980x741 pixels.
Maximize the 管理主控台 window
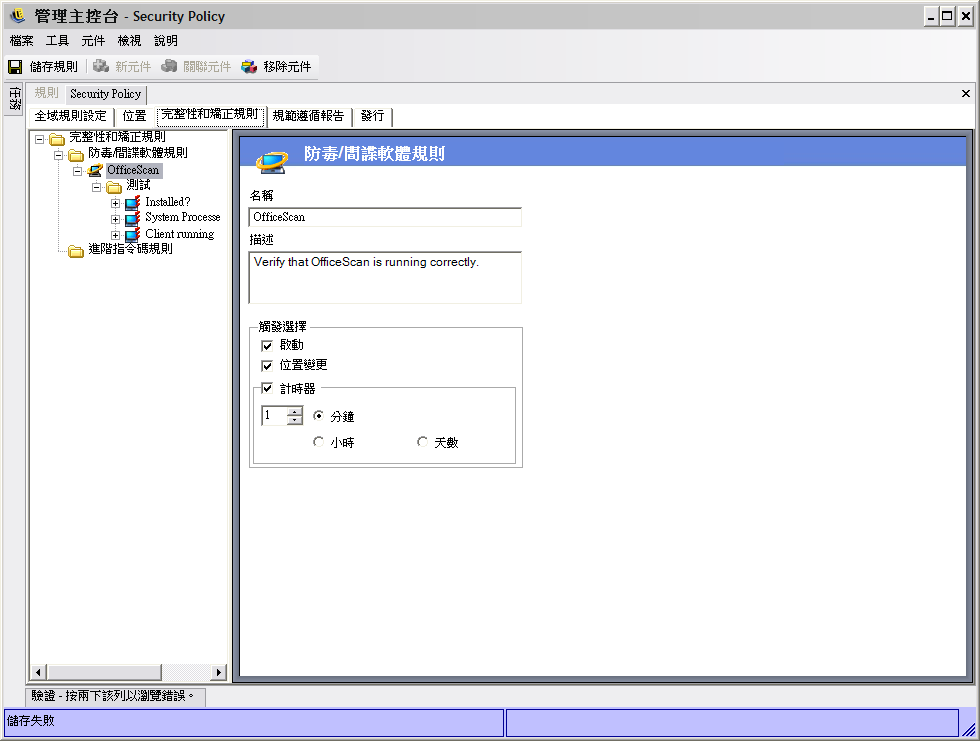[948, 16]
